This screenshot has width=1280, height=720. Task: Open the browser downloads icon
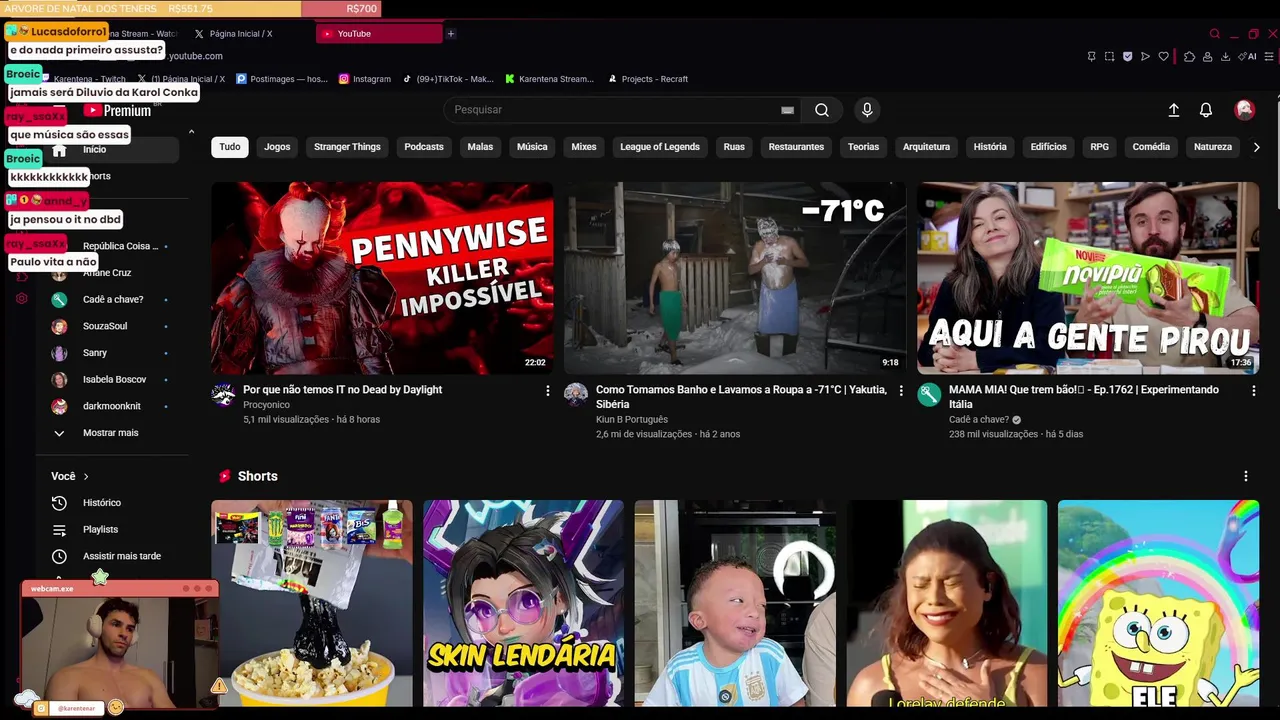pyautogui.click(x=1225, y=57)
